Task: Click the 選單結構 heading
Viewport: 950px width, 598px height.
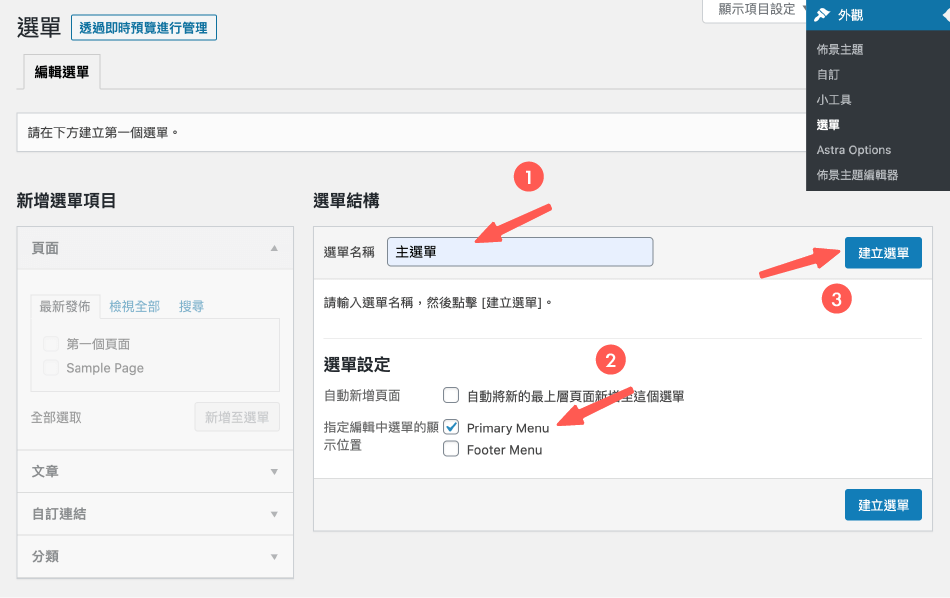Action: coord(346,201)
